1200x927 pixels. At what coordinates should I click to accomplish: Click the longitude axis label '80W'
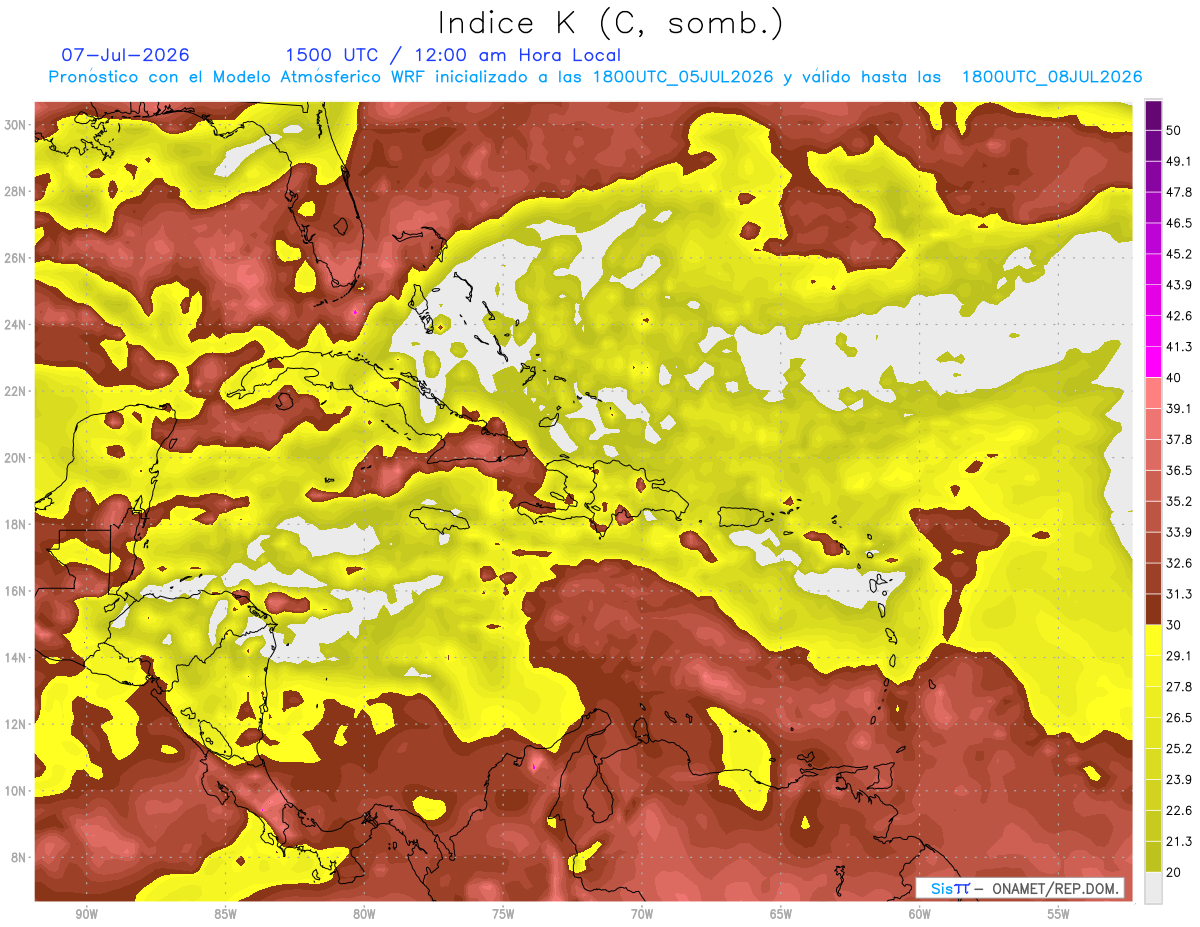(364, 914)
